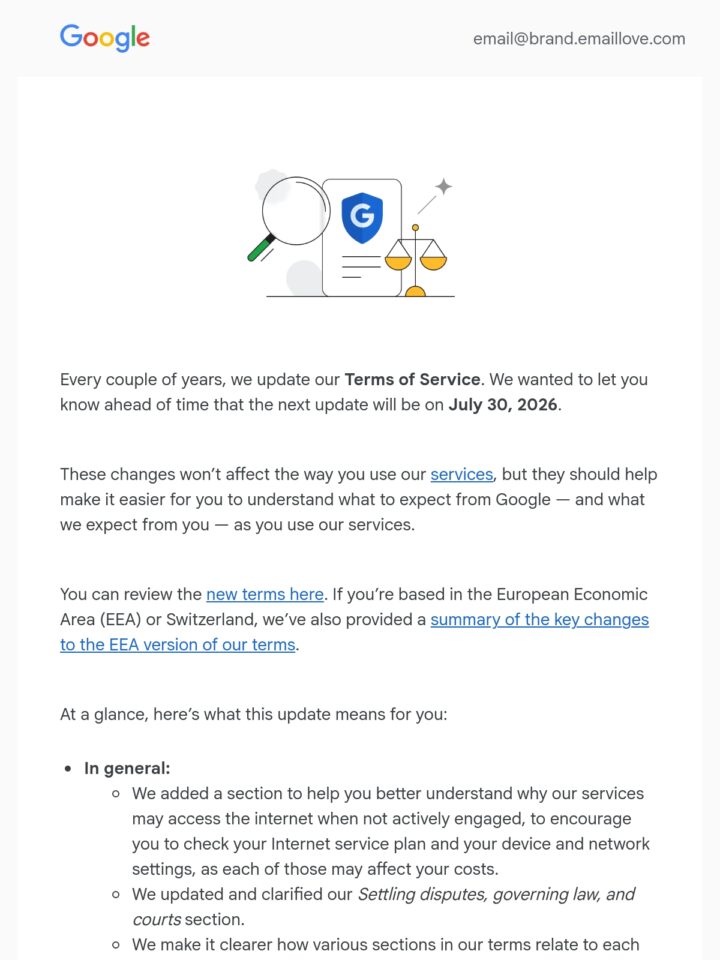This screenshot has width=720, height=960.
Task: Click the document page illustration
Action: click(362, 238)
